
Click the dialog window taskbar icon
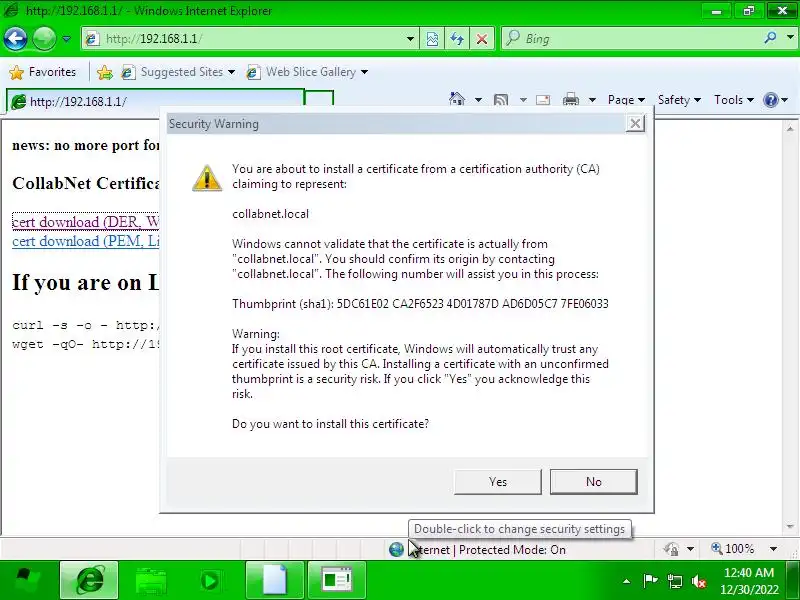pyautogui.click(x=336, y=580)
